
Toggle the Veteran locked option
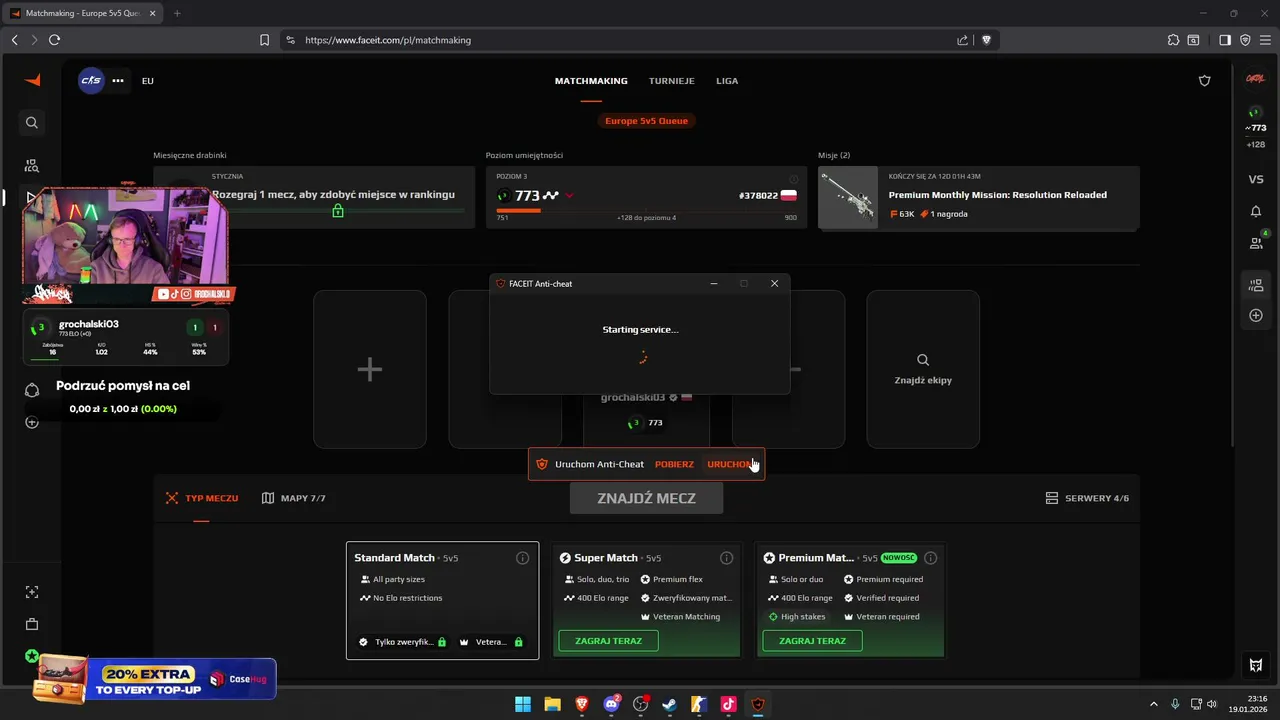(491, 642)
